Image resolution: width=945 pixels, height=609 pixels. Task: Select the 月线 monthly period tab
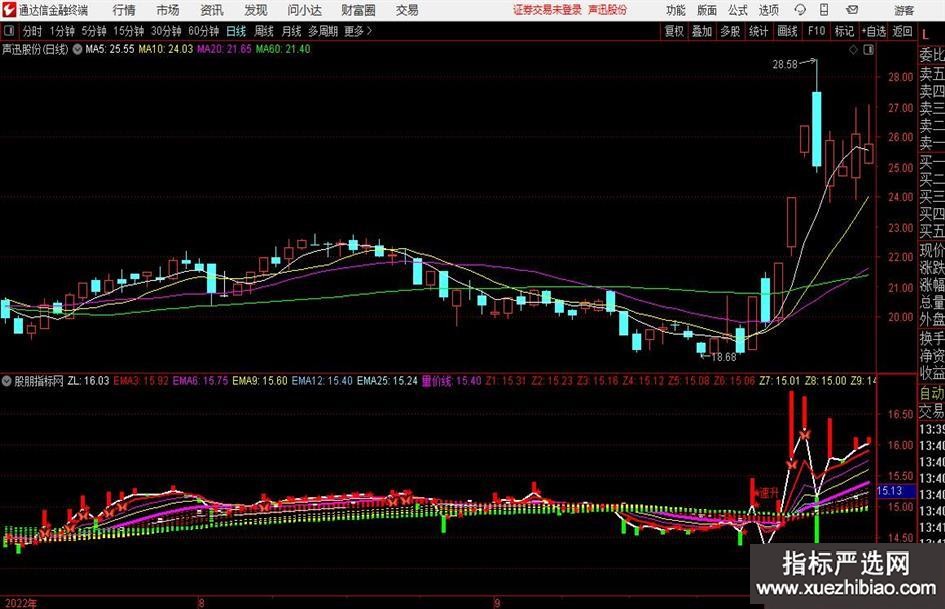292,31
